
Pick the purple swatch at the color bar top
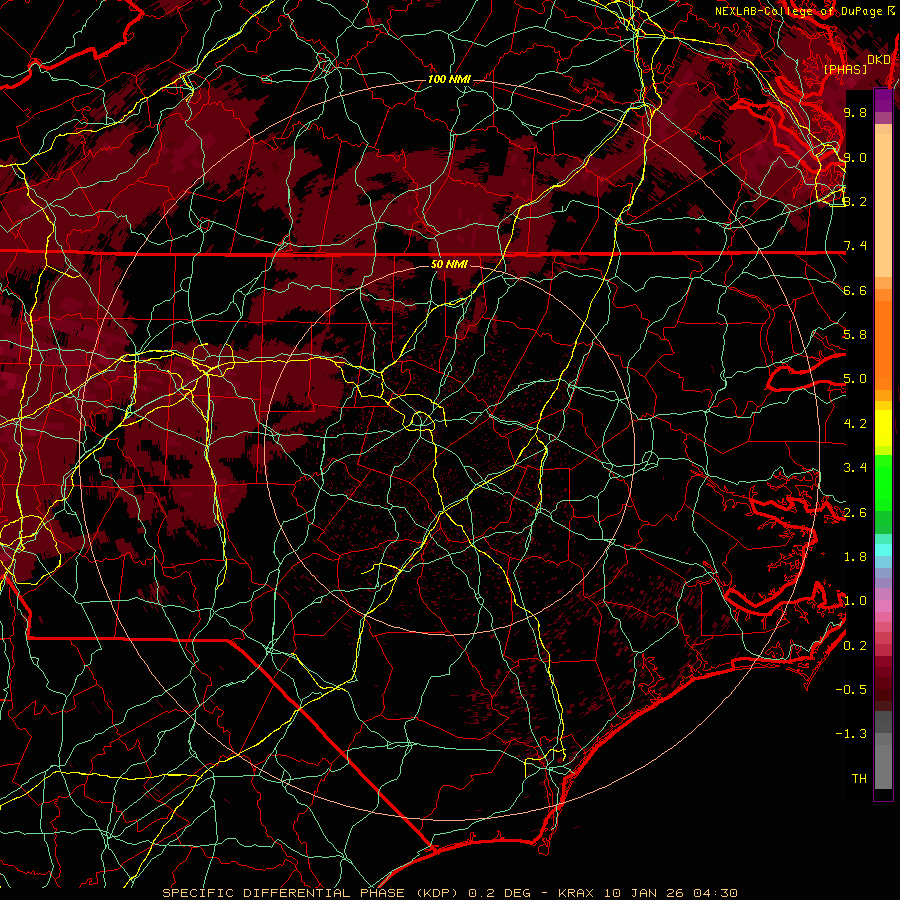point(883,100)
